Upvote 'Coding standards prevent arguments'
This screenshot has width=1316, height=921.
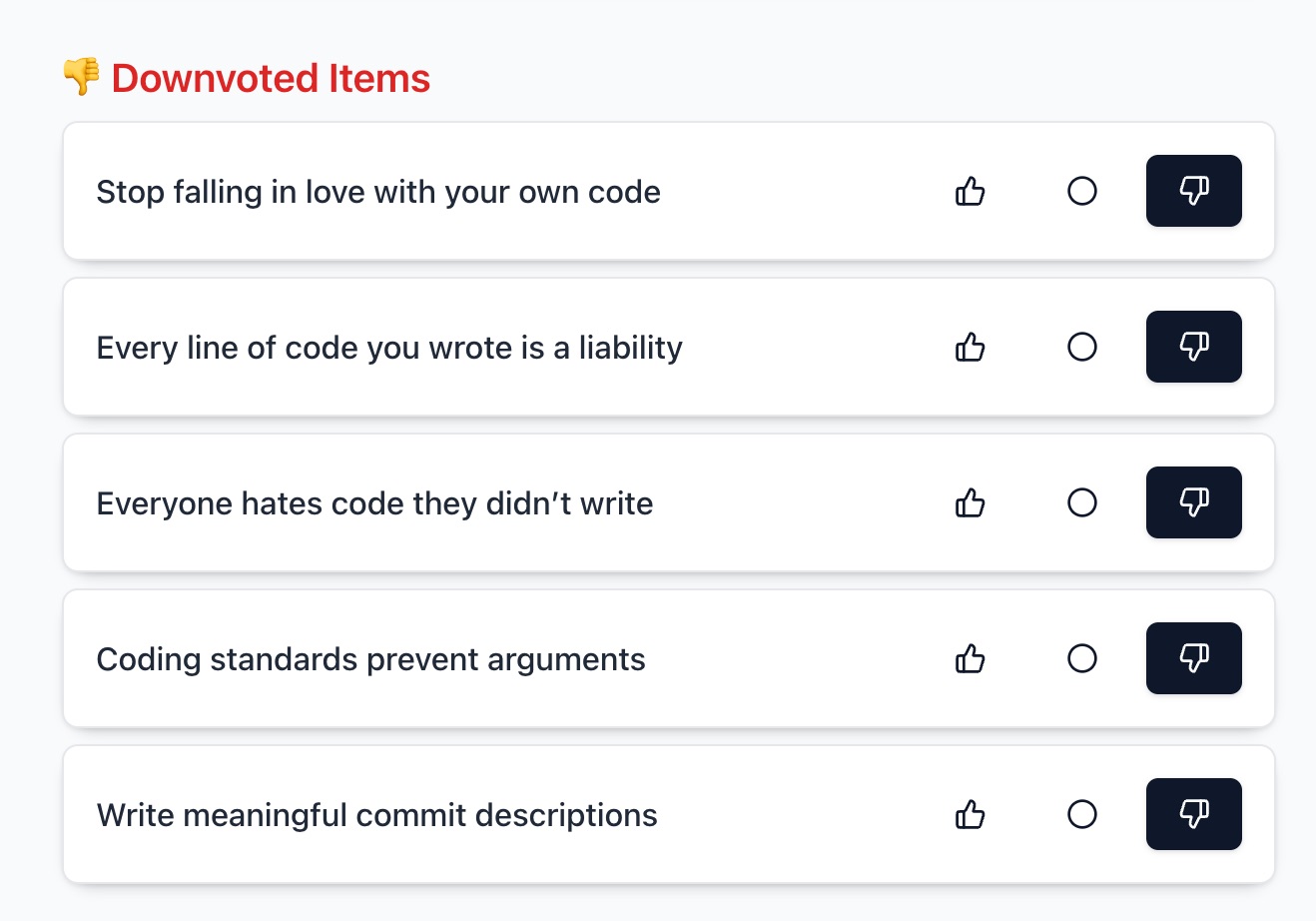coord(971,658)
